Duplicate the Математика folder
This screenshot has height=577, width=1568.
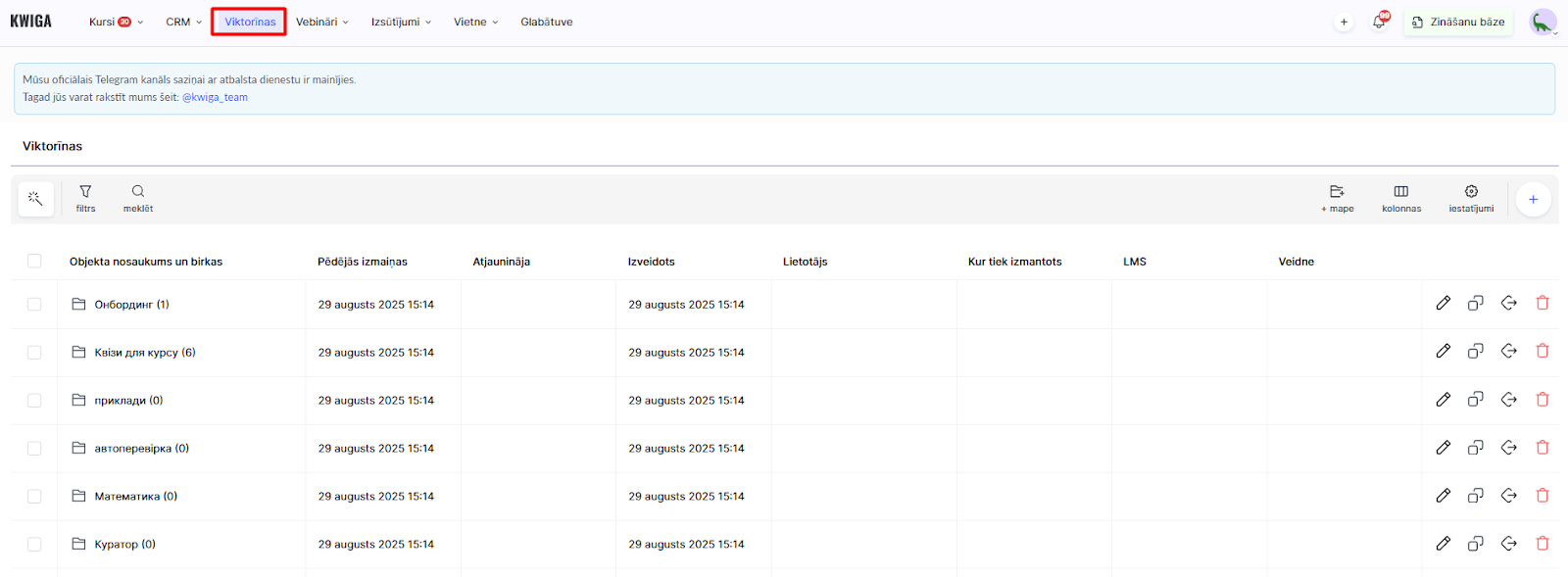point(1475,496)
